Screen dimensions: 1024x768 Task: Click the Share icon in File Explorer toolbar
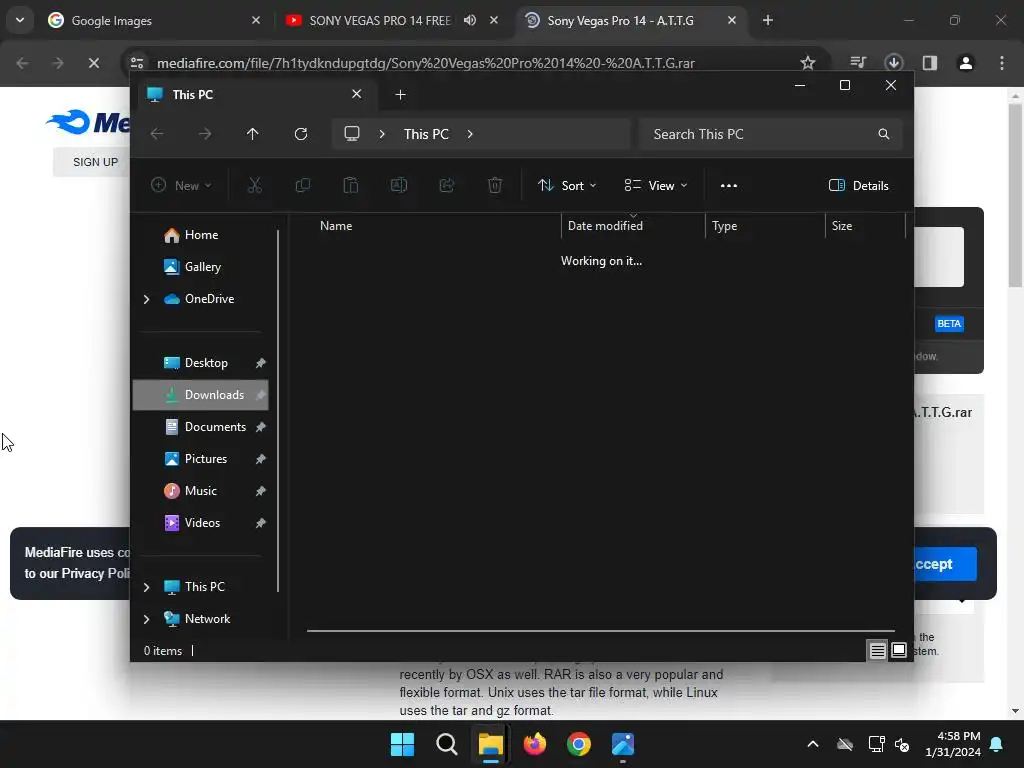pos(447,185)
